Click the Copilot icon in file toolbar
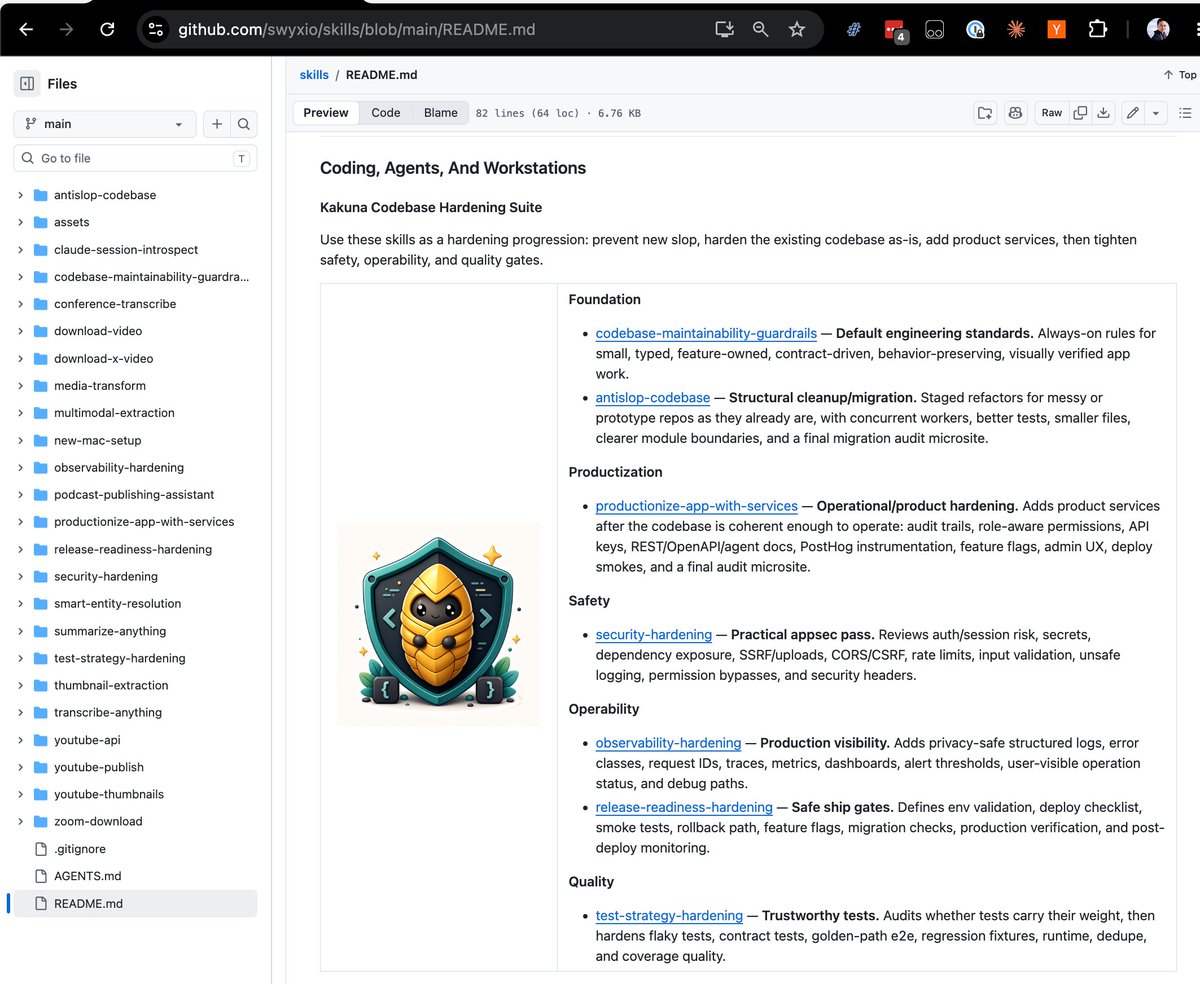Image resolution: width=1200 pixels, height=984 pixels. point(1016,113)
